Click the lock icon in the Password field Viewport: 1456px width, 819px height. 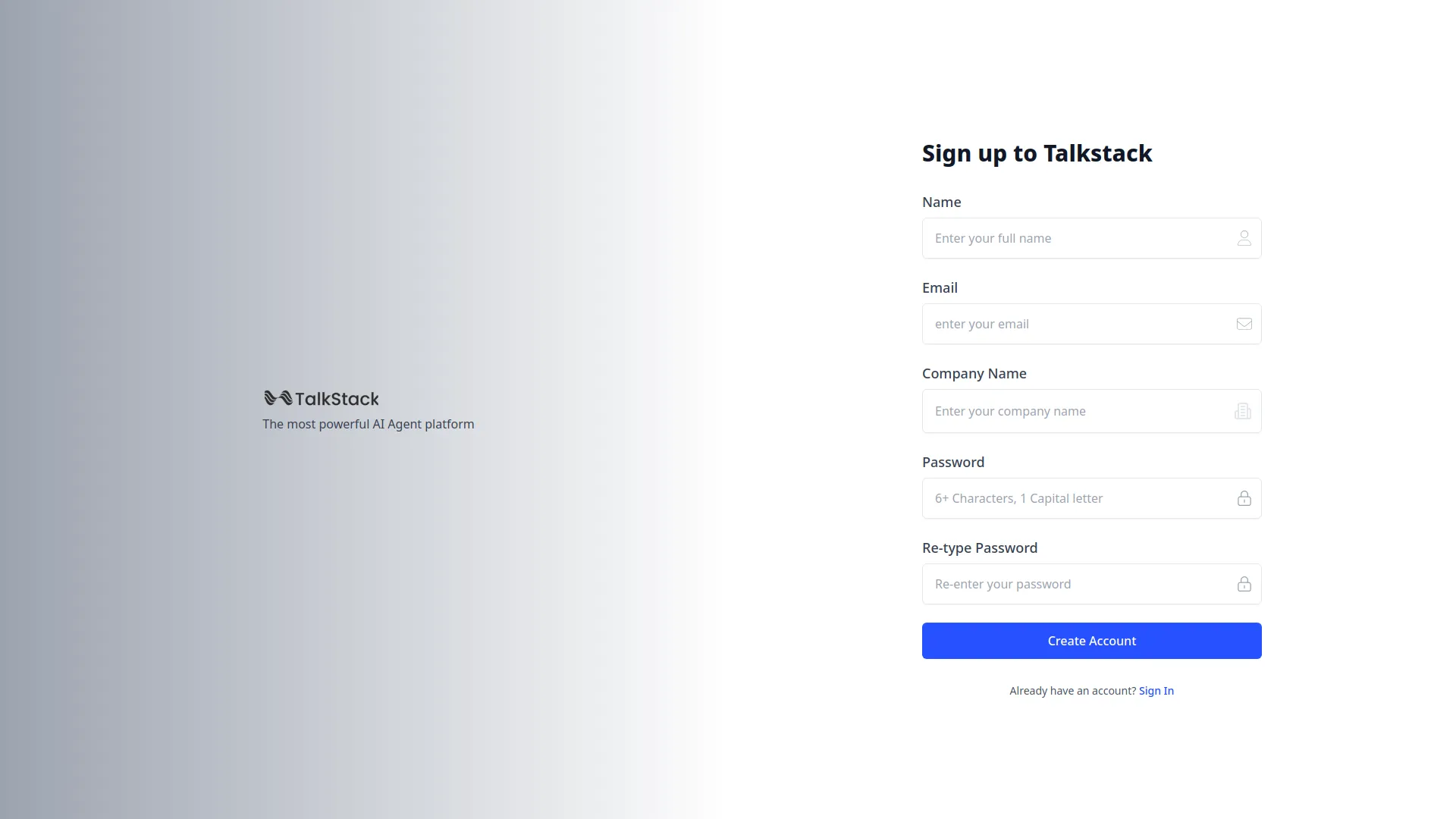click(1244, 498)
